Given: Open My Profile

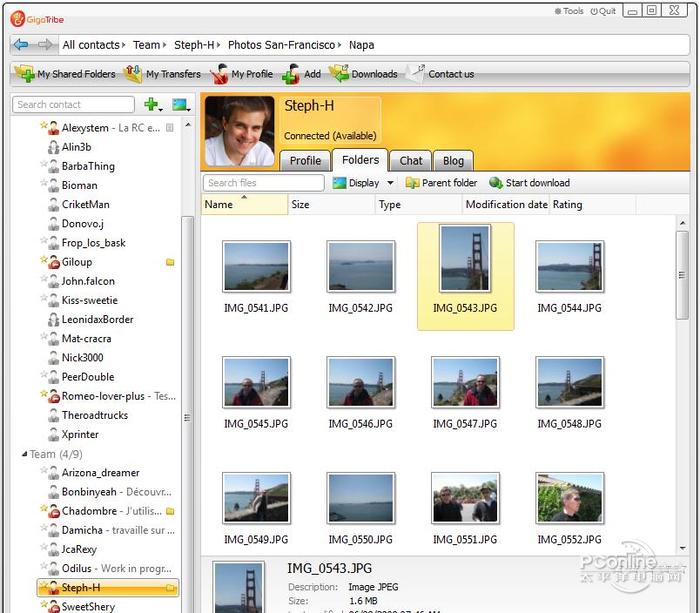Looking at the screenshot, I should pos(242,74).
